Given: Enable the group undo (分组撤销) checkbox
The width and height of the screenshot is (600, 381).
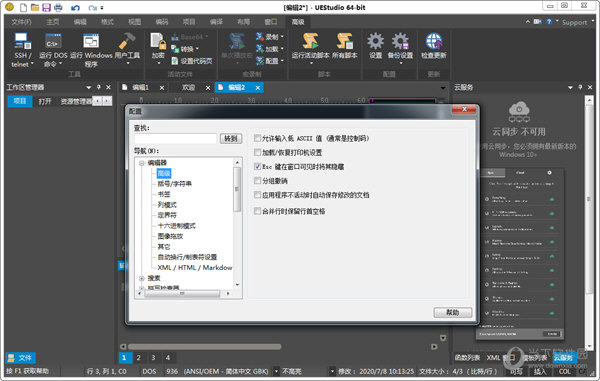Looking at the screenshot, I should [258, 181].
